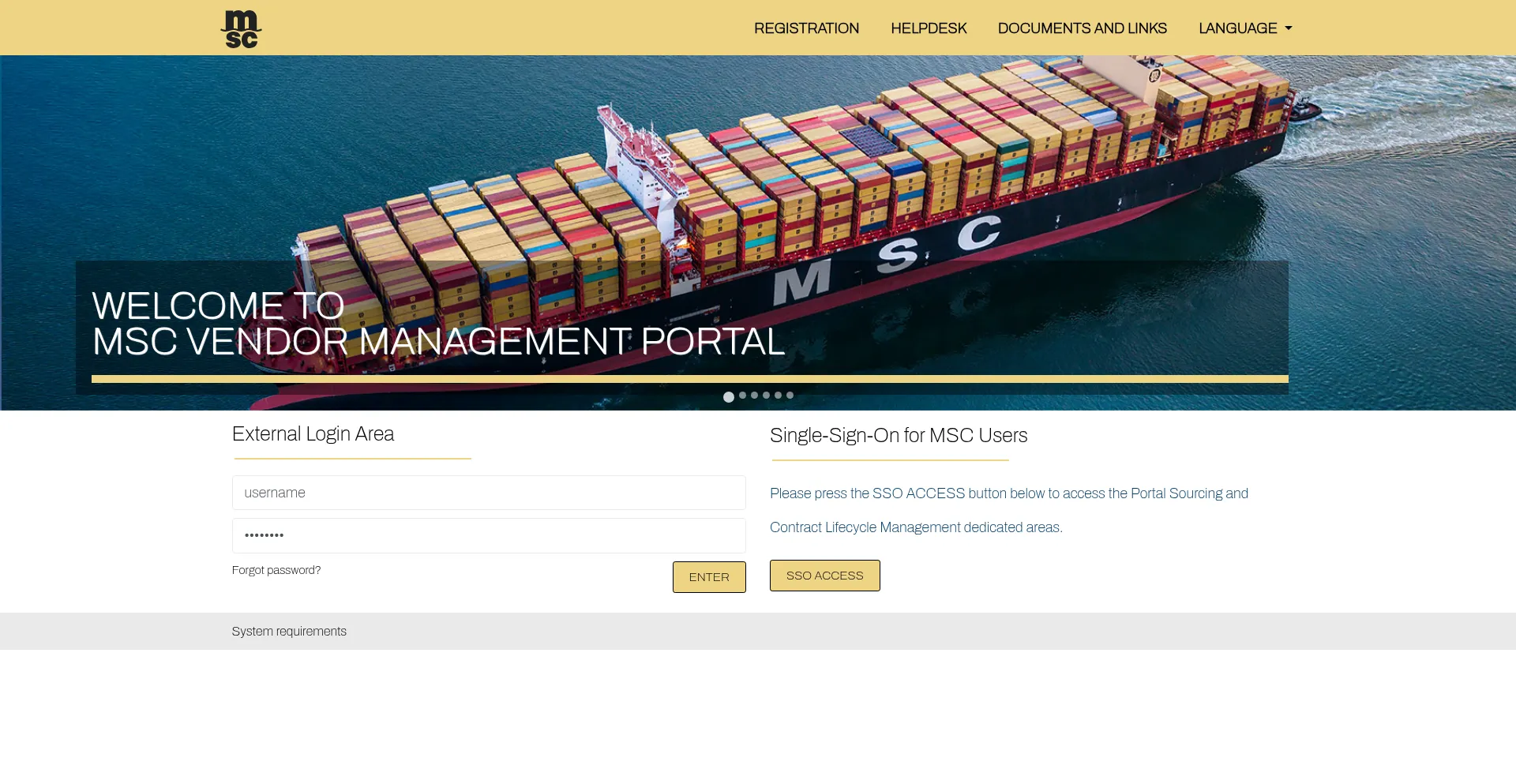Click into the password field
This screenshot has width=1516, height=784.
(489, 535)
